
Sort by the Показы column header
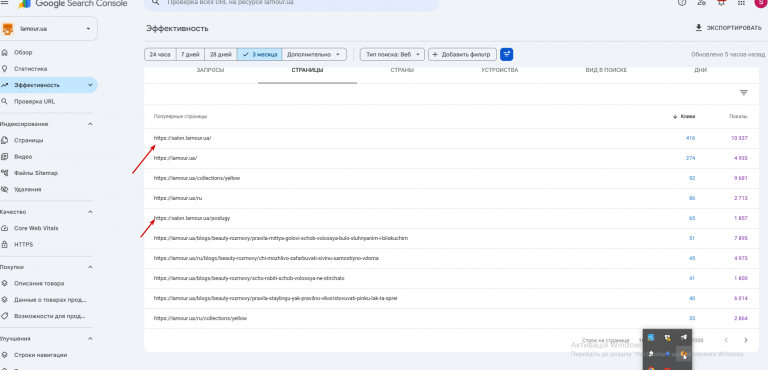point(738,117)
